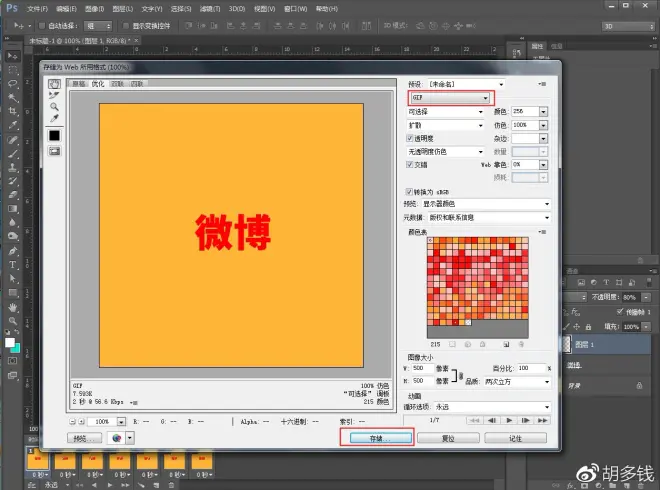Click the first color table swatch
This screenshot has width=660, height=490.
pyautogui.click(x=430, y=240)
